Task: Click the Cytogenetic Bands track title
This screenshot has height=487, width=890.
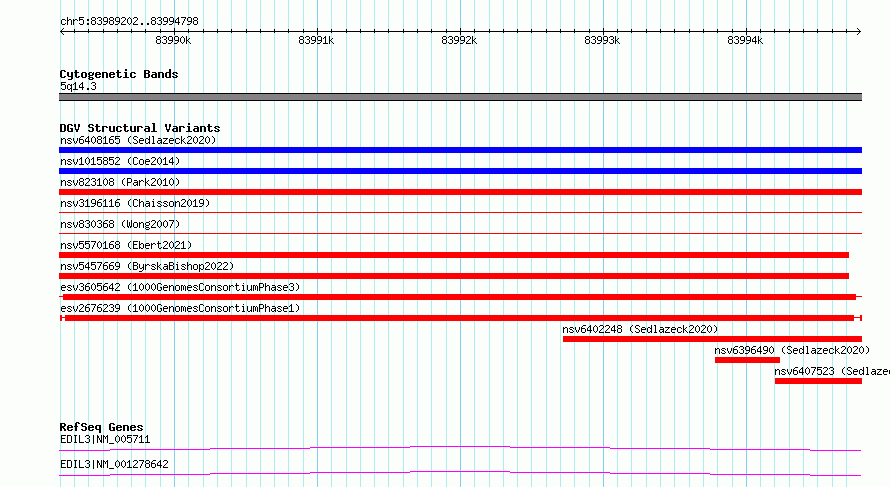Action: [119, 74]
